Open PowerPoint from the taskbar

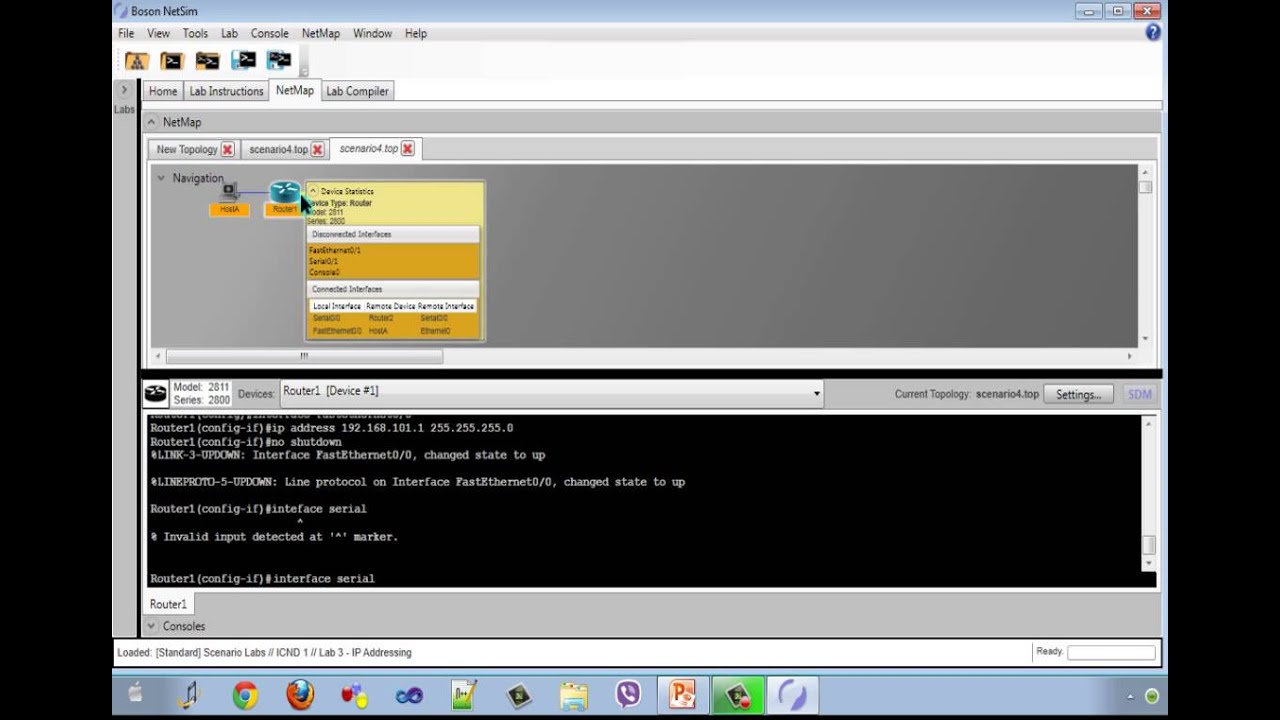pyautogui.click(x=683, y=695)
